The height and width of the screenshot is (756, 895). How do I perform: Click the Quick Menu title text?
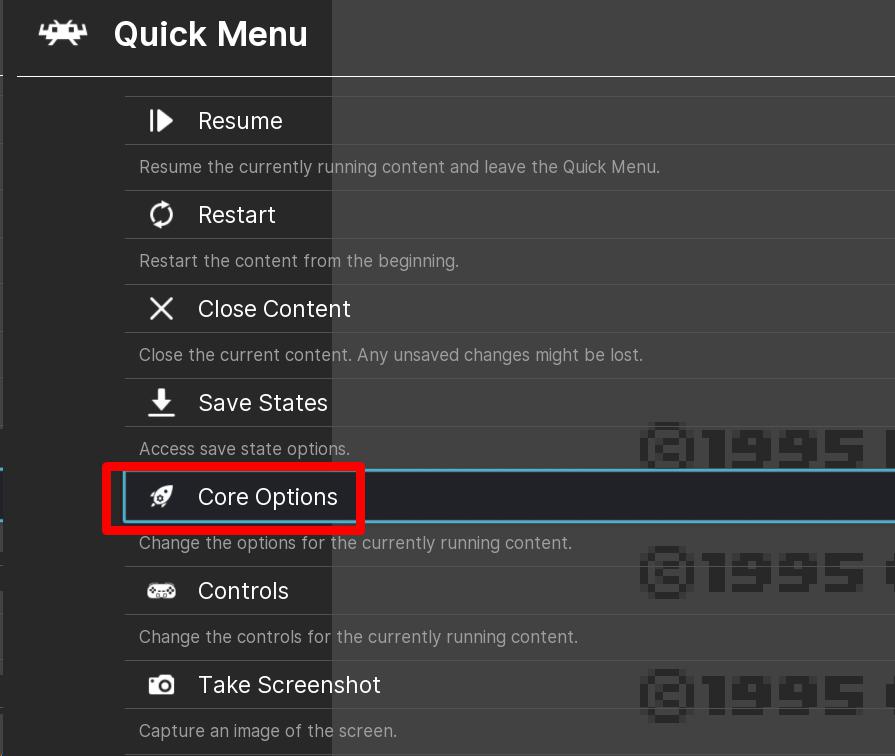click(x=210, y=34)
